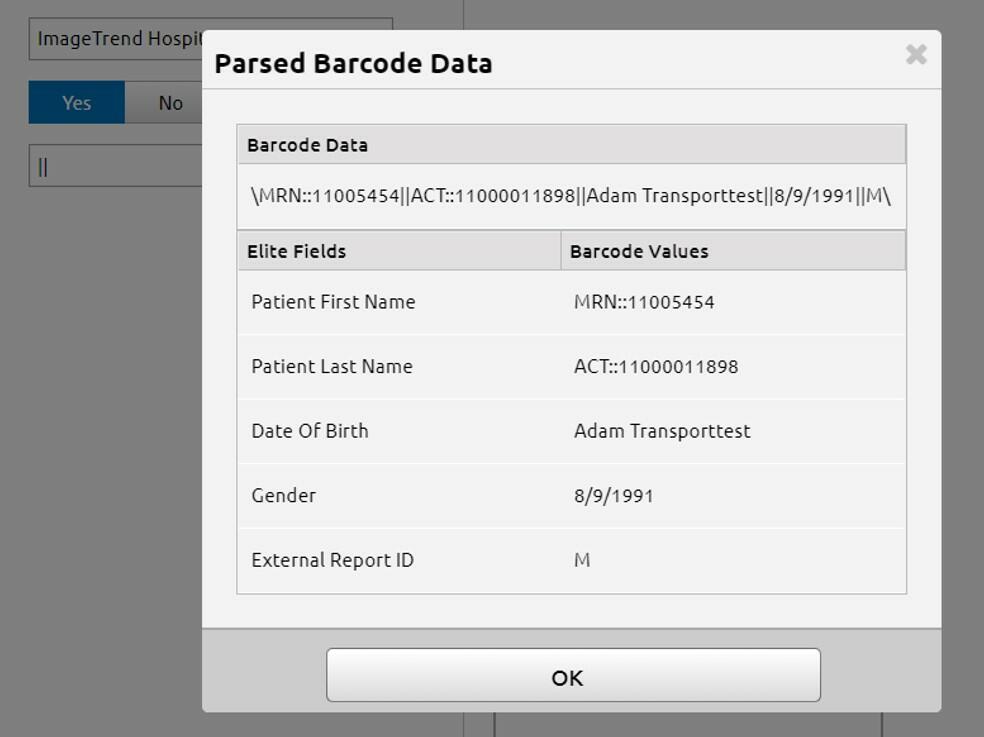Click the Barcode Data section header
Viewport: 984px width, 737px height.
308,145
